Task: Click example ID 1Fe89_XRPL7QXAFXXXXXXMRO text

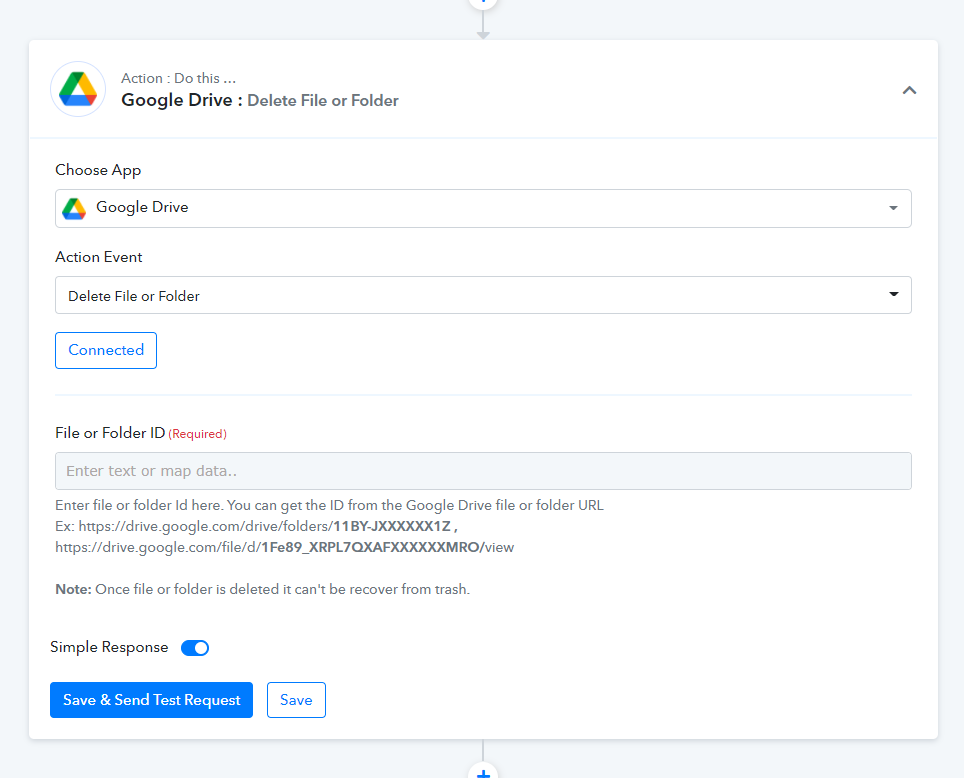Action: (370, 547)
